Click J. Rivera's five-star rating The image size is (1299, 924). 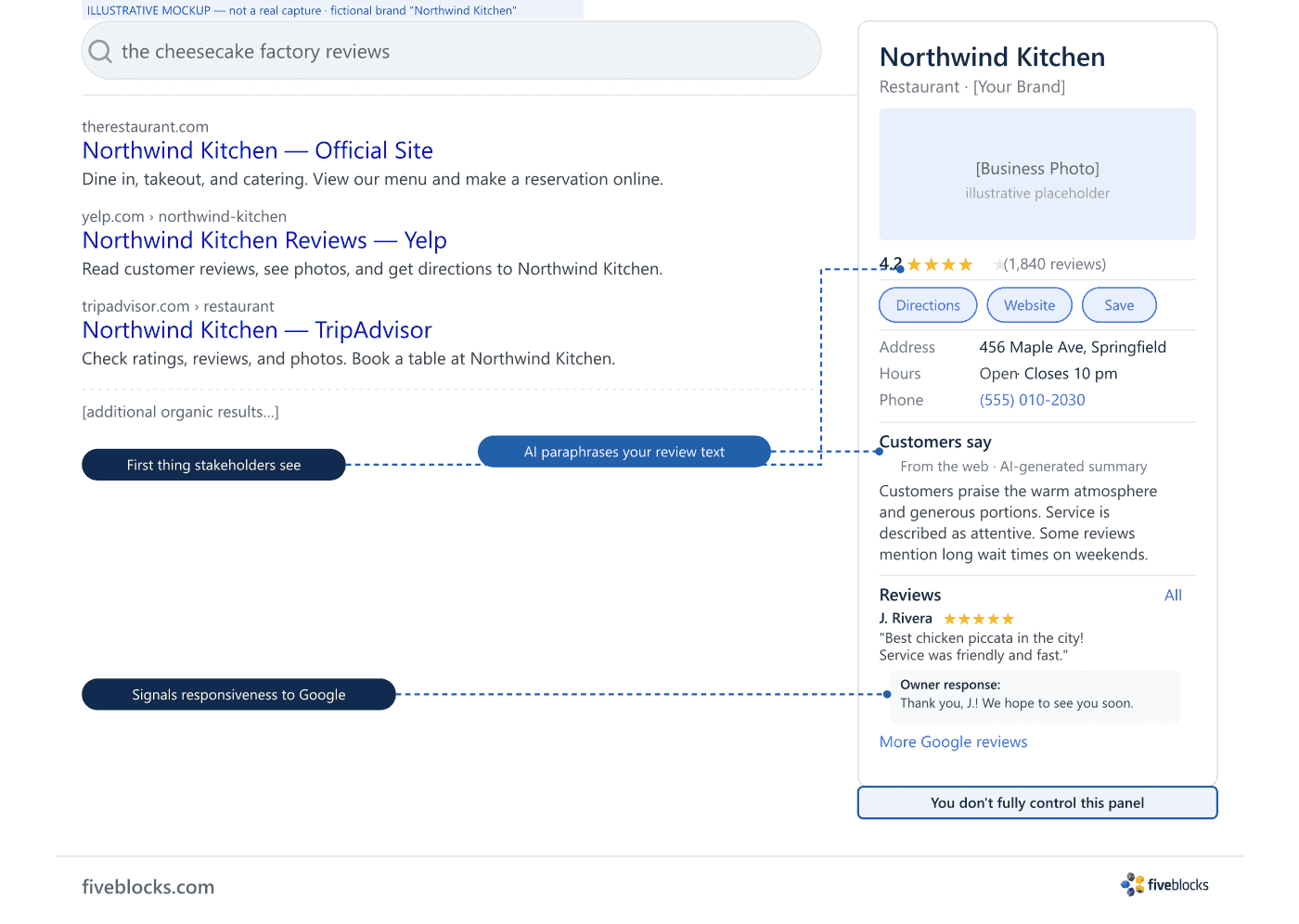tap(979, 619)
